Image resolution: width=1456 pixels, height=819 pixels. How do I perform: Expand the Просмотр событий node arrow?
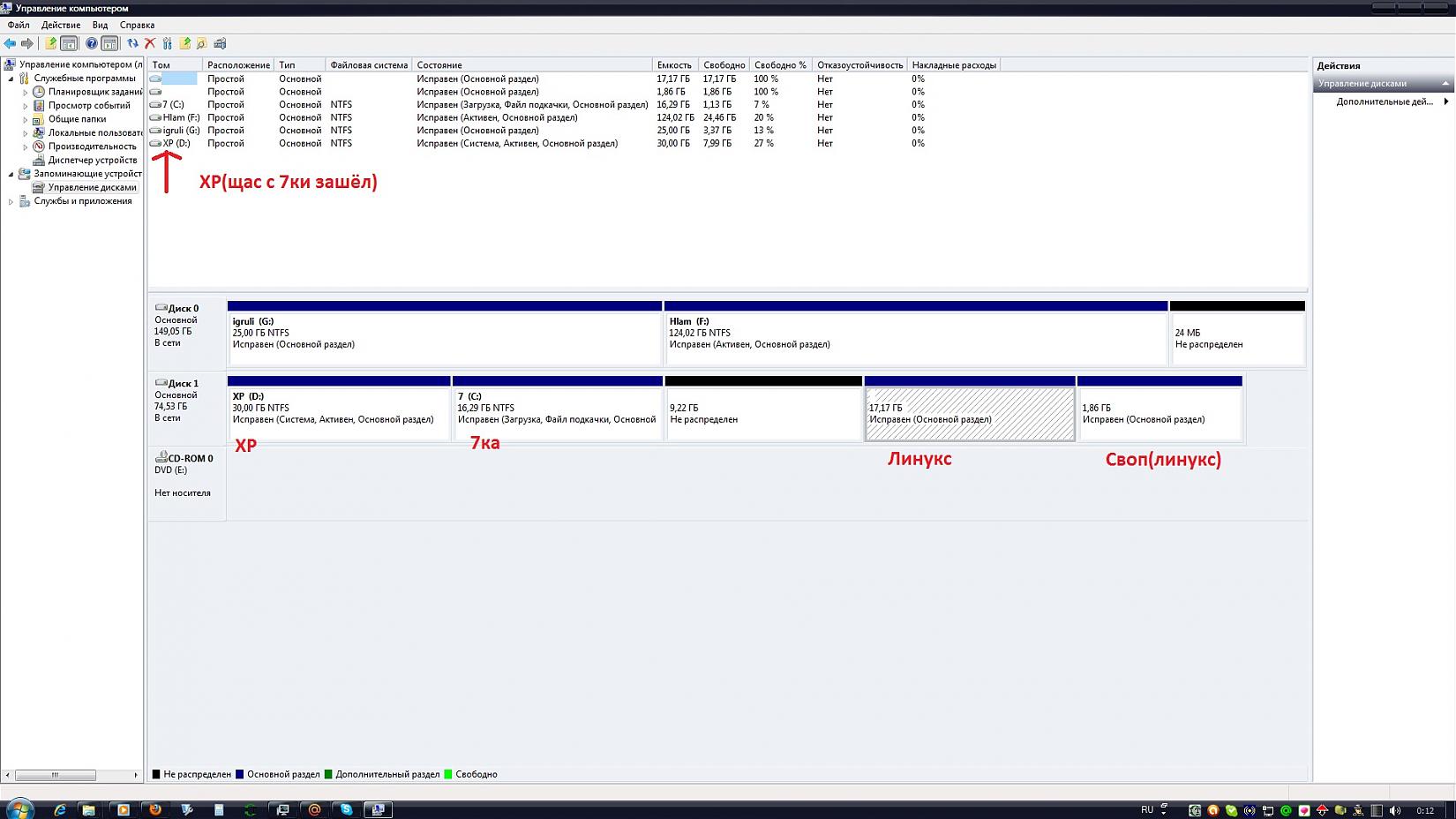26,106
